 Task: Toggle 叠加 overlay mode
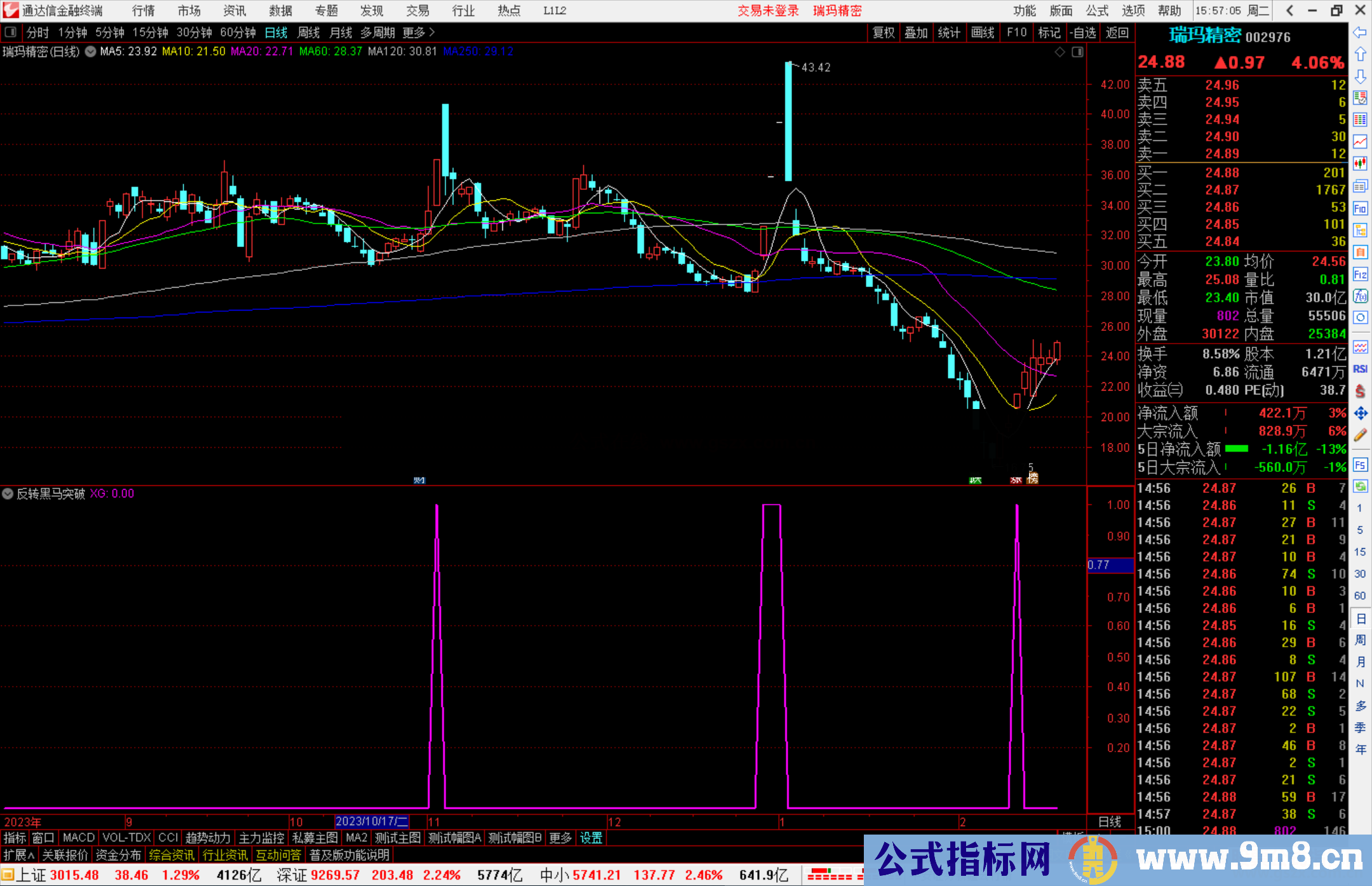(916, 32)
